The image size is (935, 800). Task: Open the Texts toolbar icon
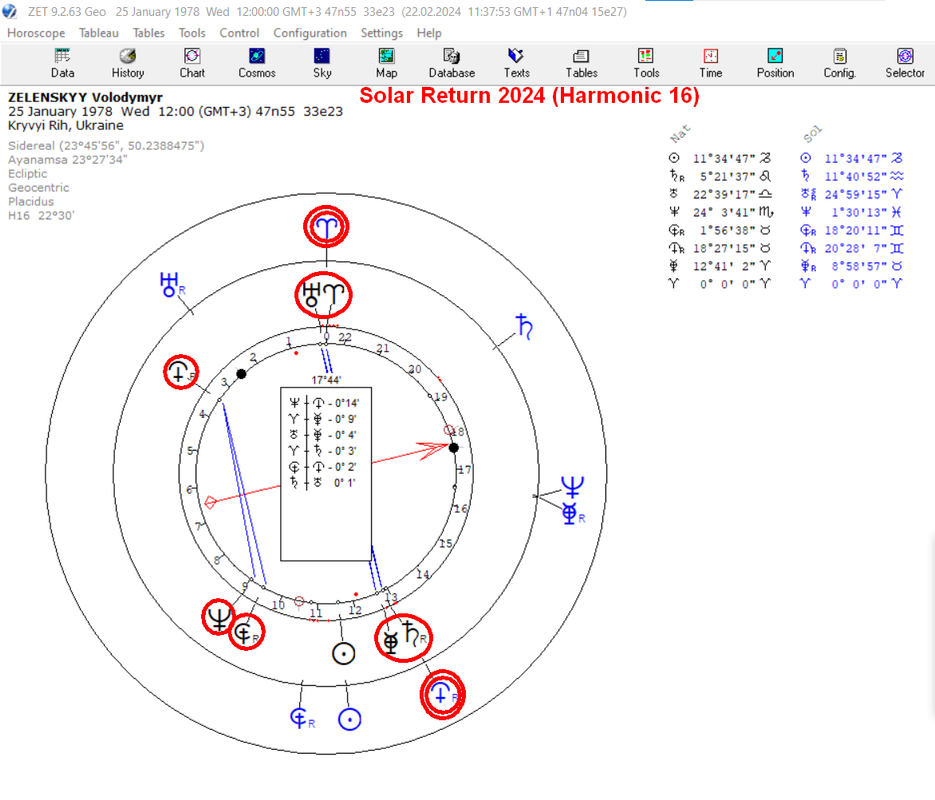tap(516, 64)
